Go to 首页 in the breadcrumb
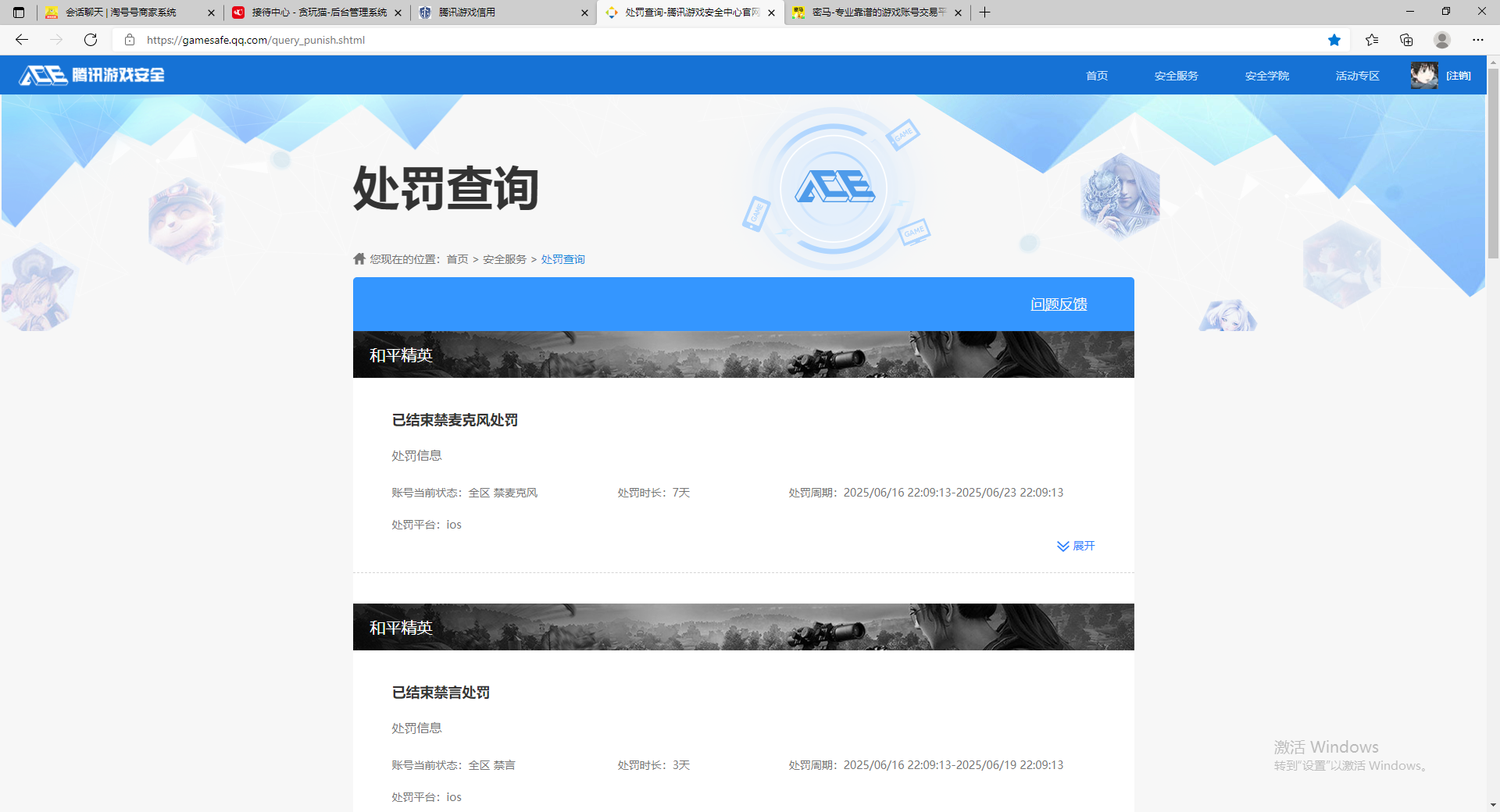This screenshot has width=1500, height=812. (x=457, y=259)
